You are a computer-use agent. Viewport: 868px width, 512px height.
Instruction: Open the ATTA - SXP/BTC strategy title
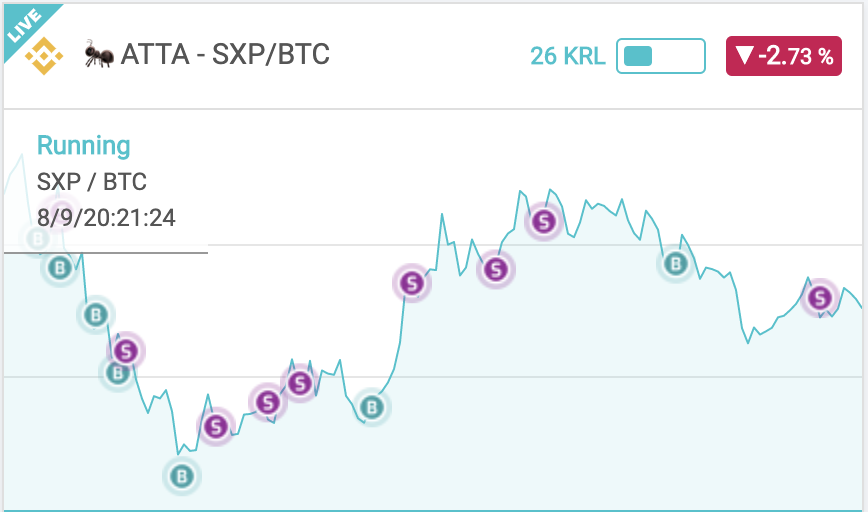[x=225, y=54]
